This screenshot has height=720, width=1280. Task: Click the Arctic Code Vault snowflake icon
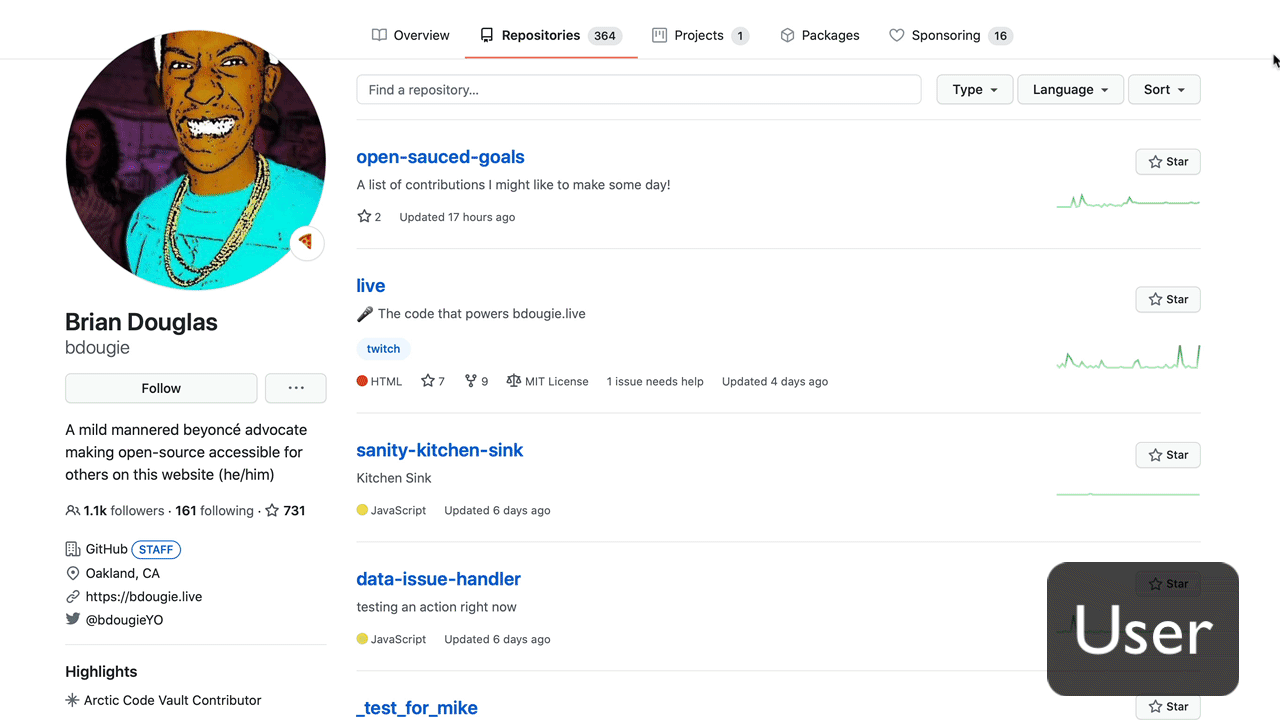(72, 700)
